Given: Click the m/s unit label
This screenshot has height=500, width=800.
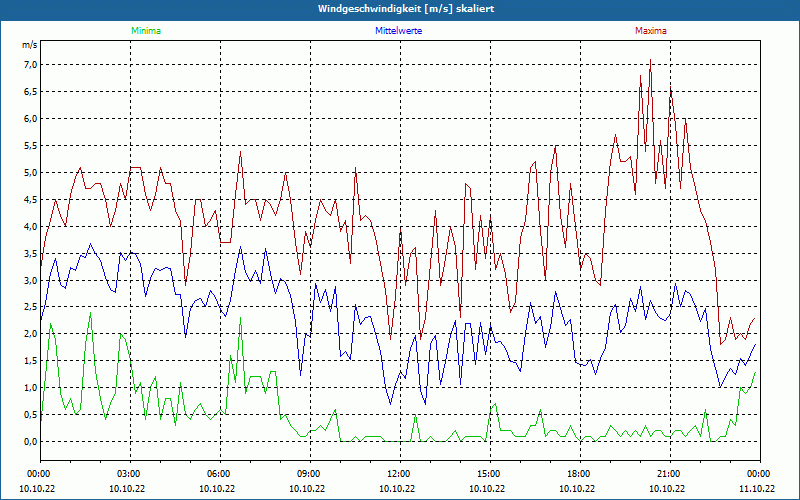Looking at the screenshot, I should click(30, 45).
